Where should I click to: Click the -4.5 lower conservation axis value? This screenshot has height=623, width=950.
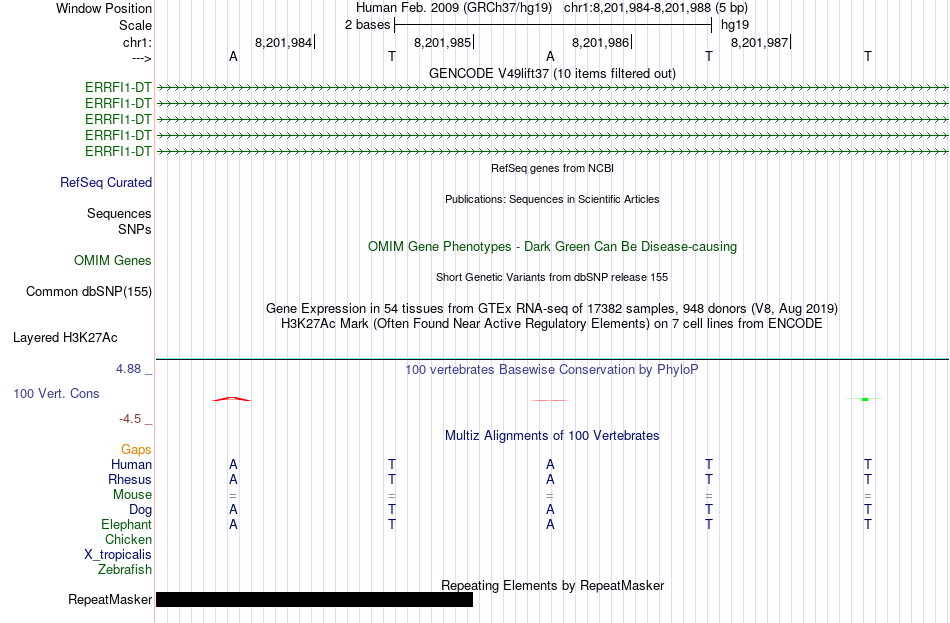click(130, 419)
